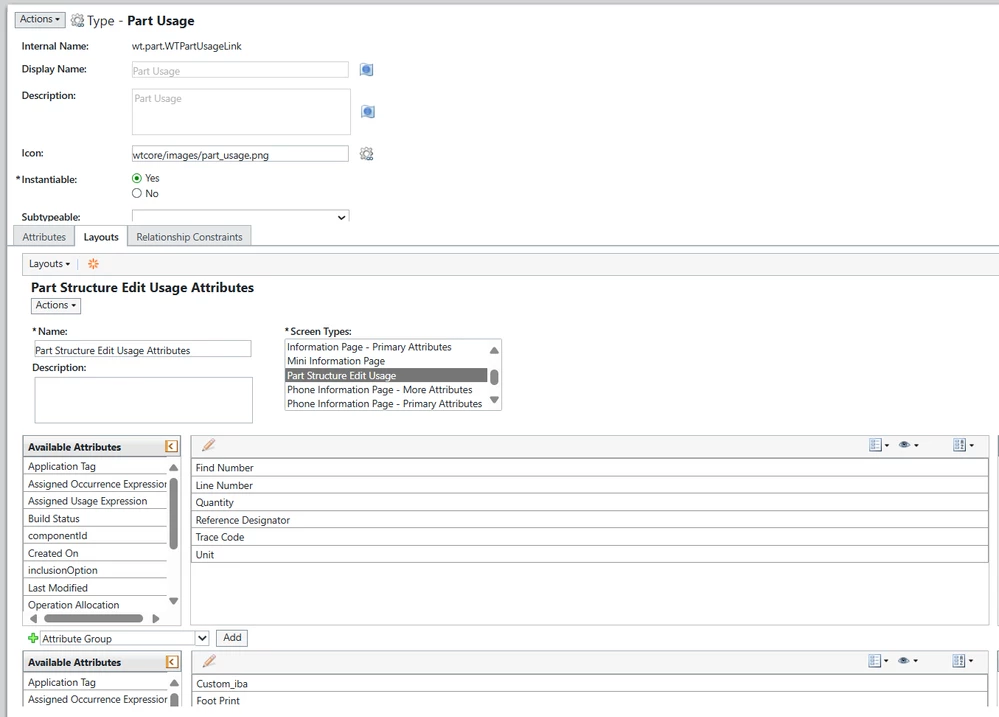Viewport: 999px width, 717px height.
Task: Open the second group's row layout dropdown icon
Action: pyautogui.click(x=878, y=660)
